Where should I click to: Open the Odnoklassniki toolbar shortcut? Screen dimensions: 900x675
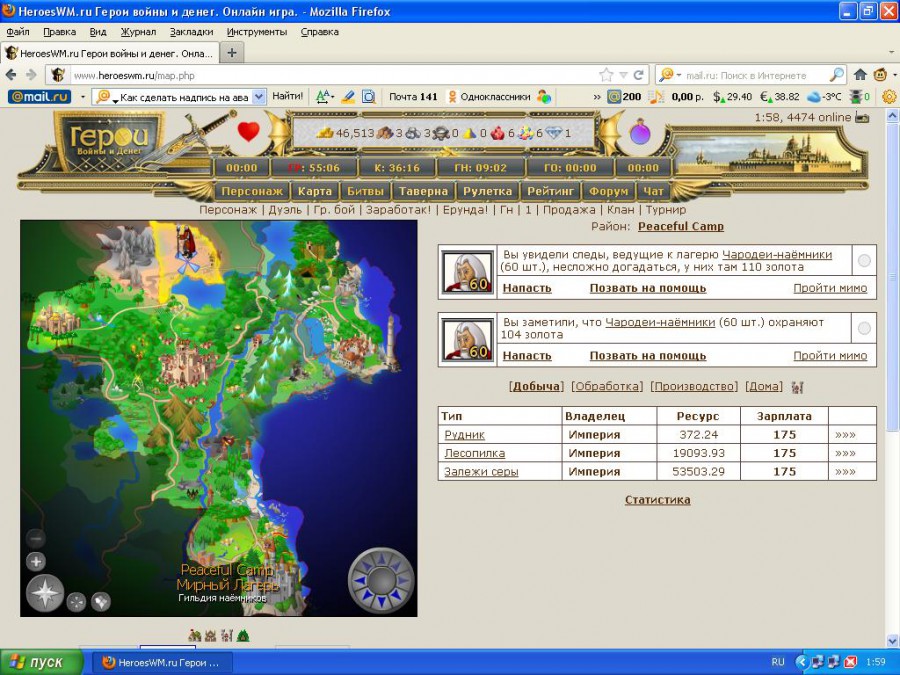(488, 97)
